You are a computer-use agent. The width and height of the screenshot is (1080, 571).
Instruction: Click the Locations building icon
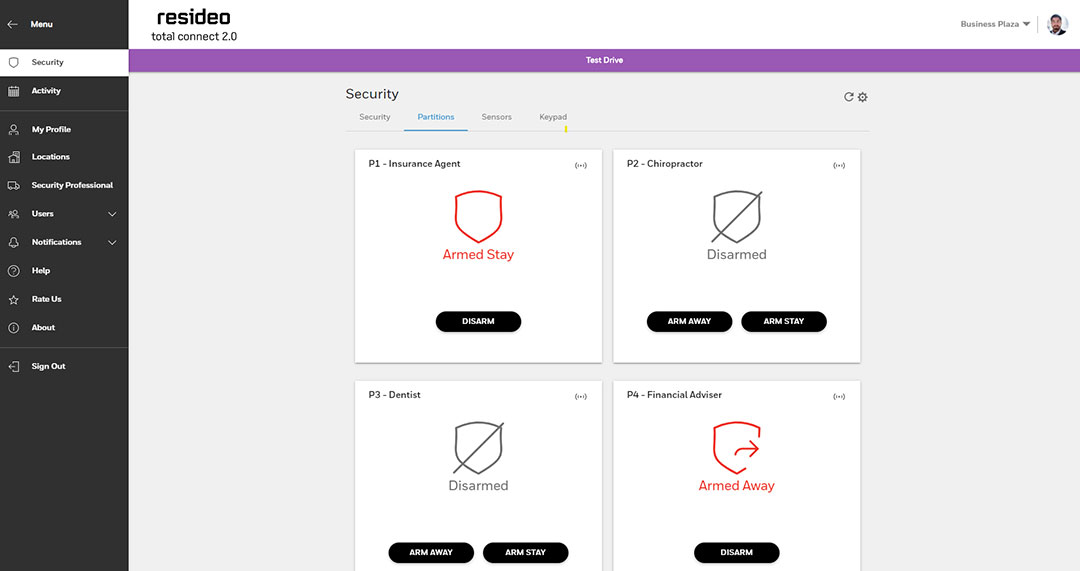click(13, 157)
